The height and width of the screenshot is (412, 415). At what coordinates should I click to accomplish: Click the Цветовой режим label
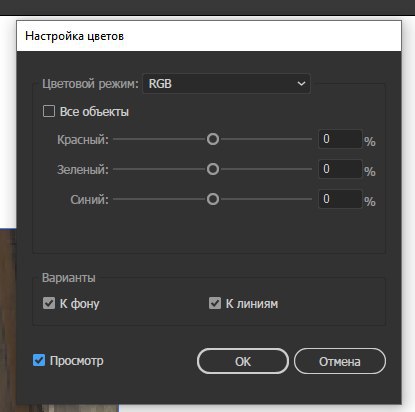point(90,84)
